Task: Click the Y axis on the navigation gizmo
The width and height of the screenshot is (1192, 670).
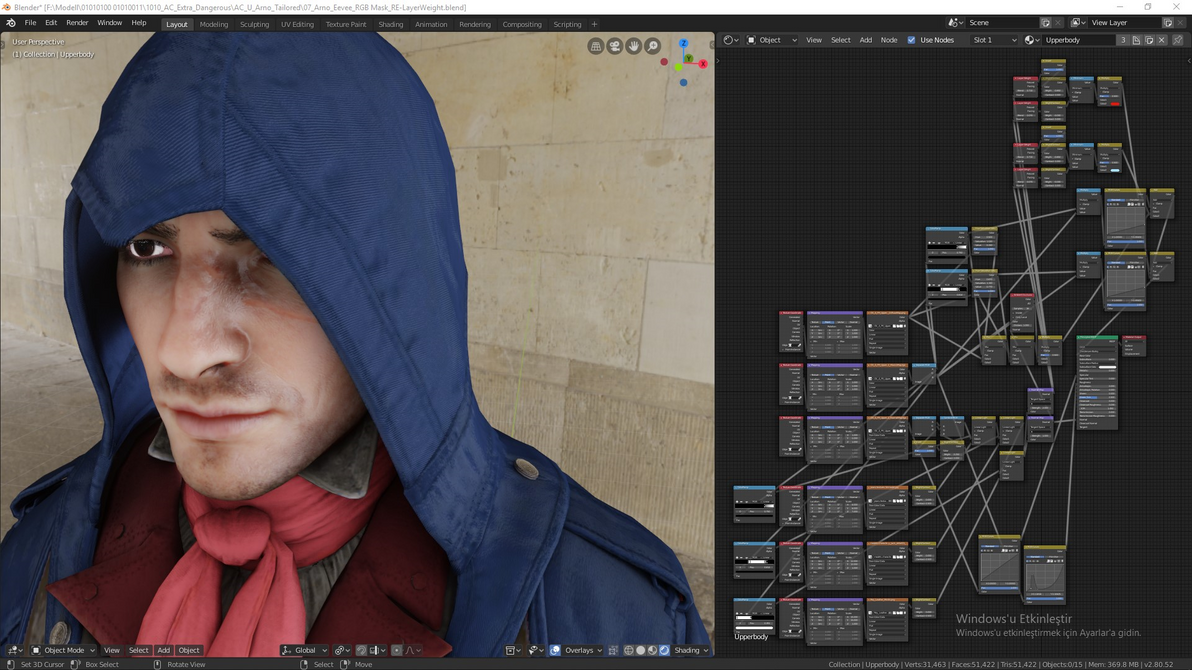Action: tap(689, 59)
